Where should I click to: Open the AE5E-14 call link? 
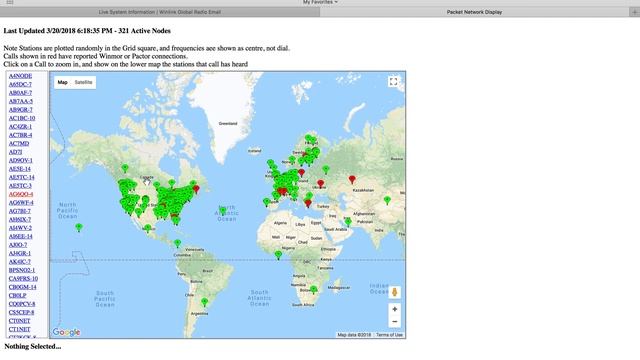(x=20, y=169)
